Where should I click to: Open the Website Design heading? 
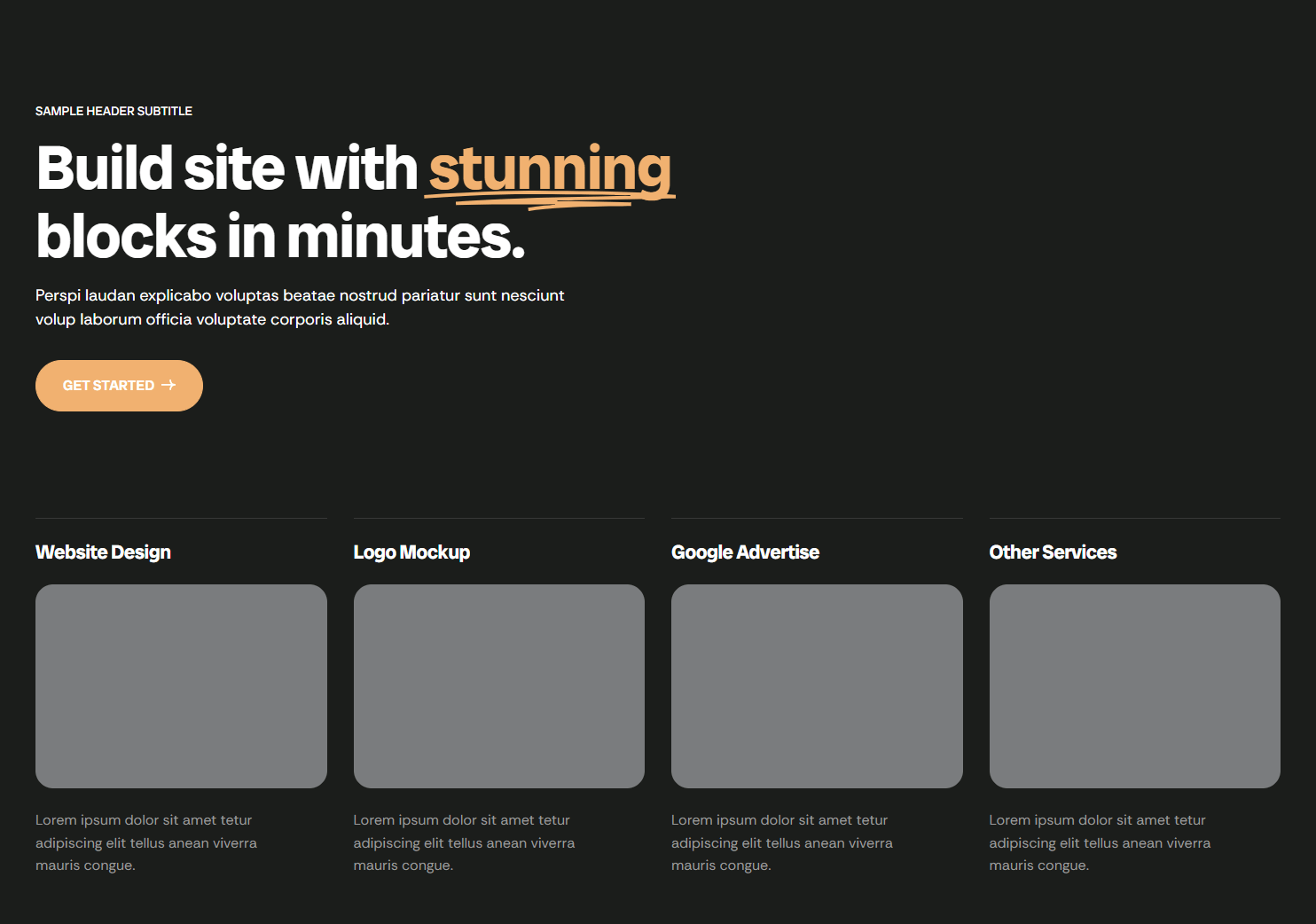pos(103,552)
